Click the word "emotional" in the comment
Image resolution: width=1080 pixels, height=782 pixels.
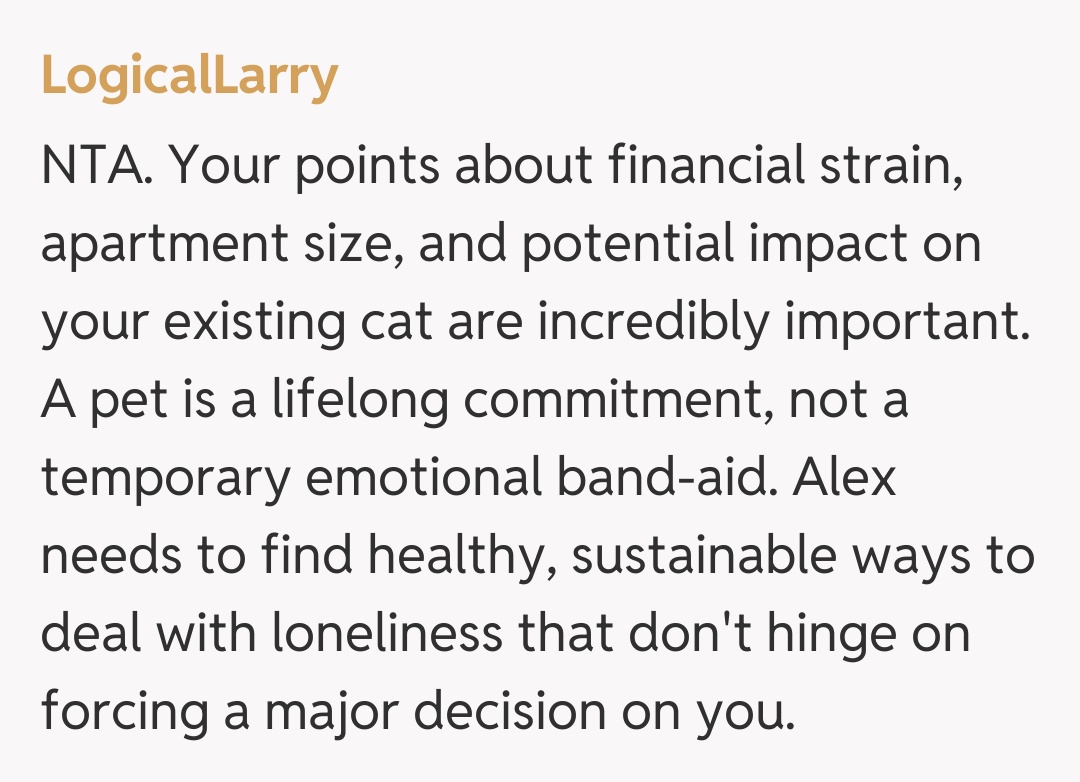tap(415, 478)
